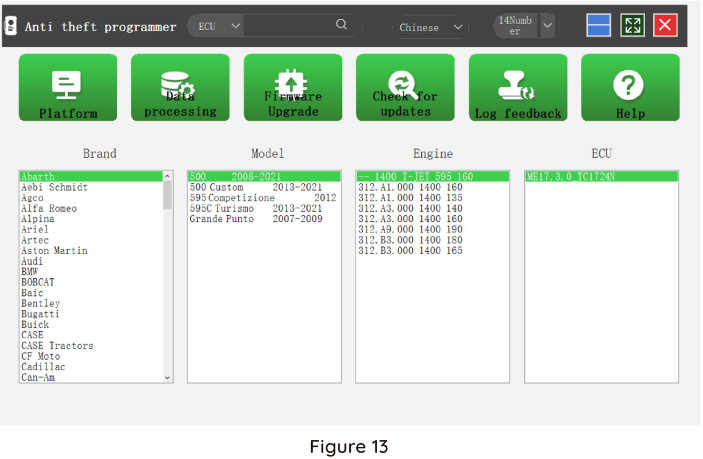Image resolution: width=703 pixels, height=459 pixels.
Task: Select brand Alfa Romeo
Action: (91, 208)
